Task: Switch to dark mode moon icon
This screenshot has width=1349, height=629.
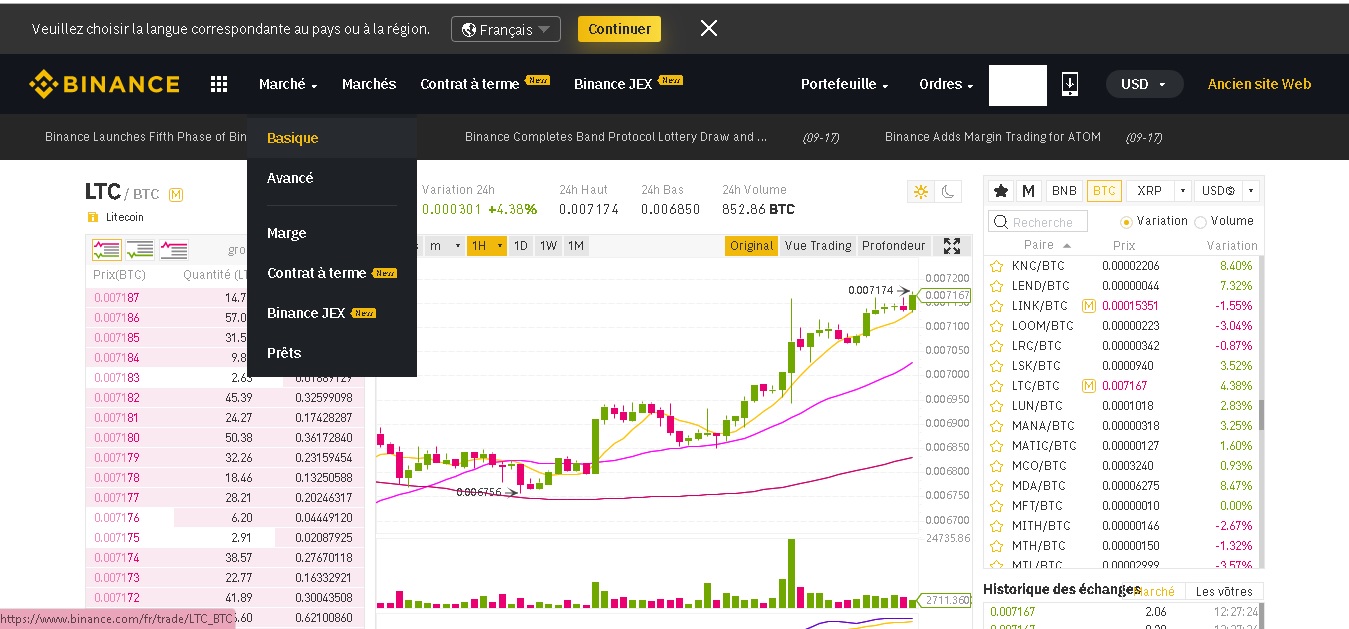Action: (948, 191)
